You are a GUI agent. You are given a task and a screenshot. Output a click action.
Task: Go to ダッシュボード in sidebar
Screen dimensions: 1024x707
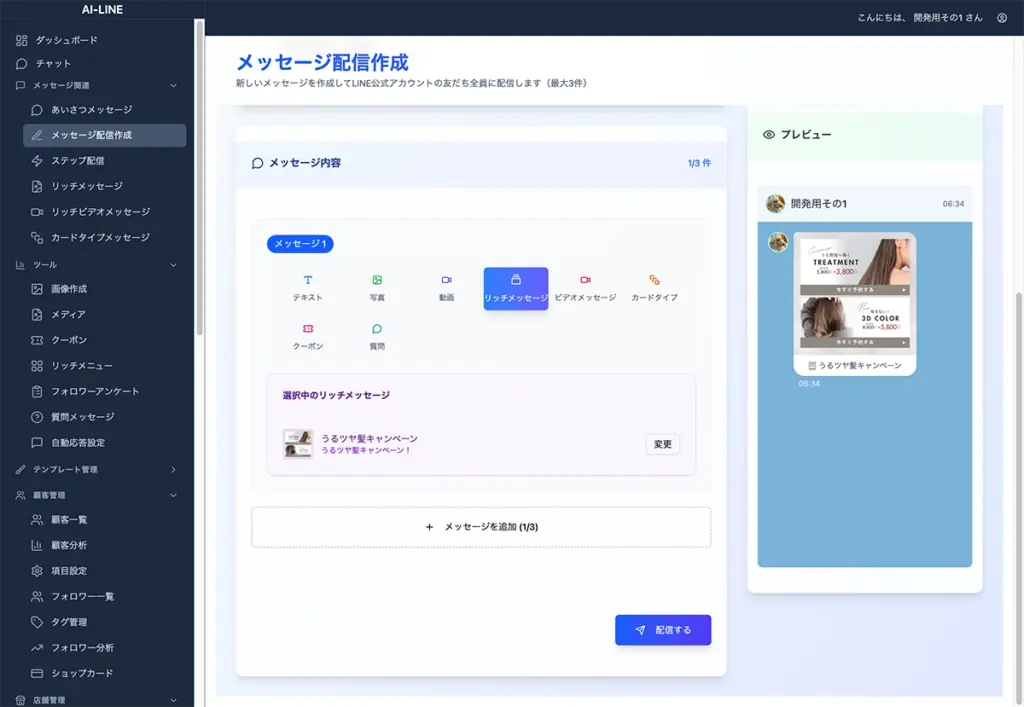click(x=66, y=40)
